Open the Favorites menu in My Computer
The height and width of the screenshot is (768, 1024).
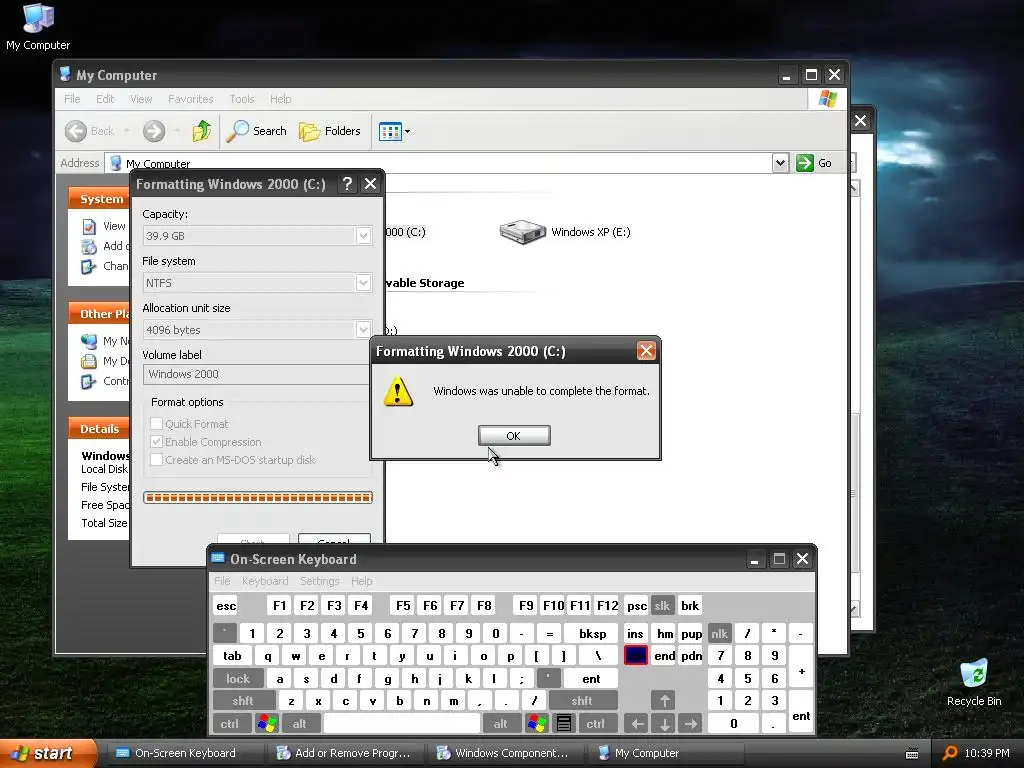coord(191,99)
